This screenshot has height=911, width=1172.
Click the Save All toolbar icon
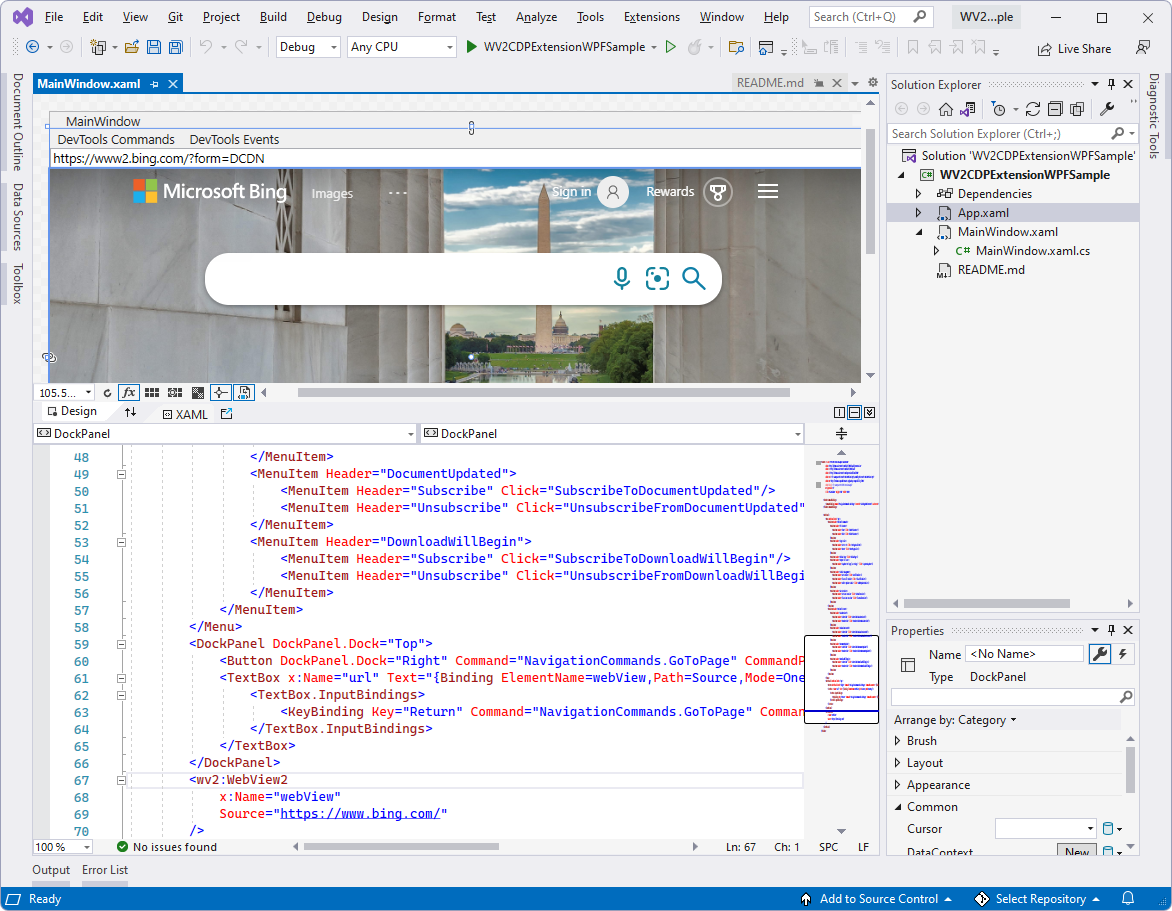(174, 47)
